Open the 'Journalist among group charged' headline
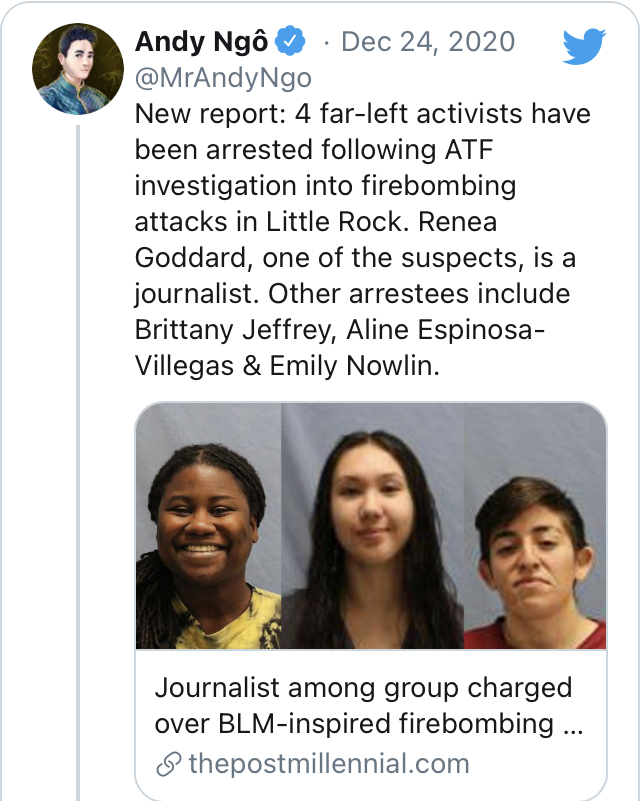Image resolution: width=640 pixels, height=801 pixels. [x=363, y=688]
